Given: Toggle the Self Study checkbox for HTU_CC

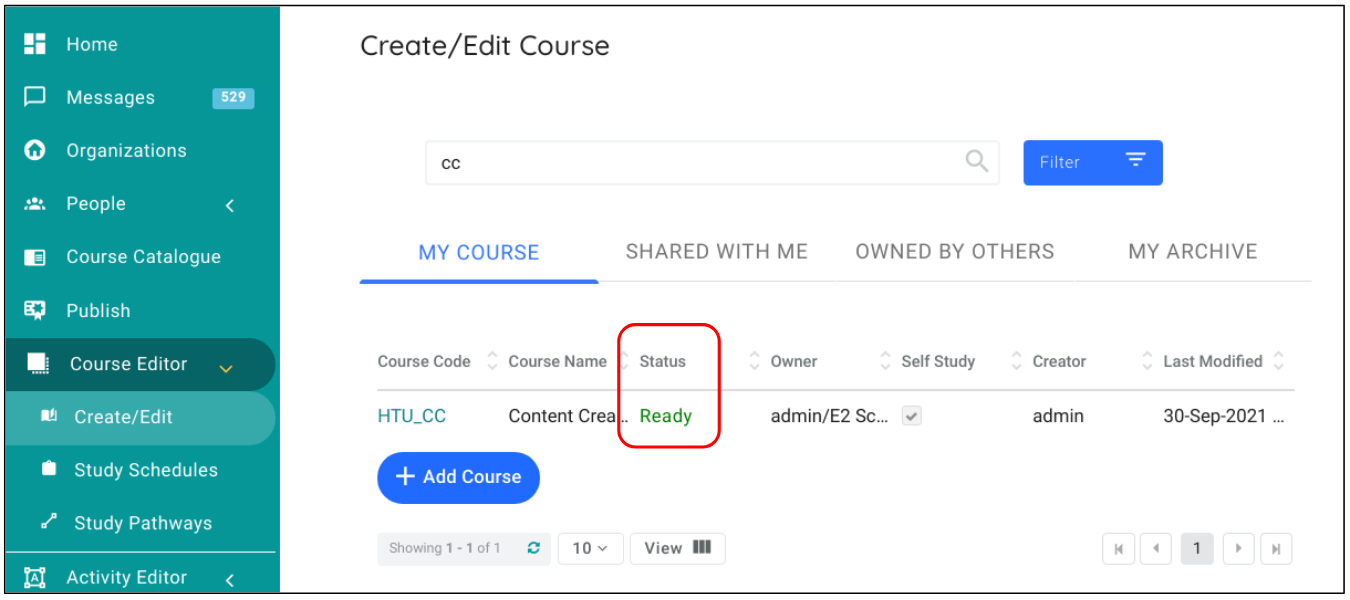Looking at the screenshot, I should (x=911, y=417).
